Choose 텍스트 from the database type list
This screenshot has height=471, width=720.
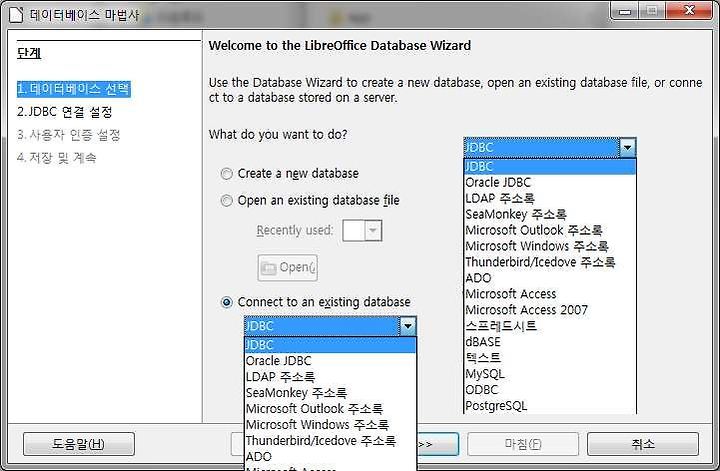550,358
